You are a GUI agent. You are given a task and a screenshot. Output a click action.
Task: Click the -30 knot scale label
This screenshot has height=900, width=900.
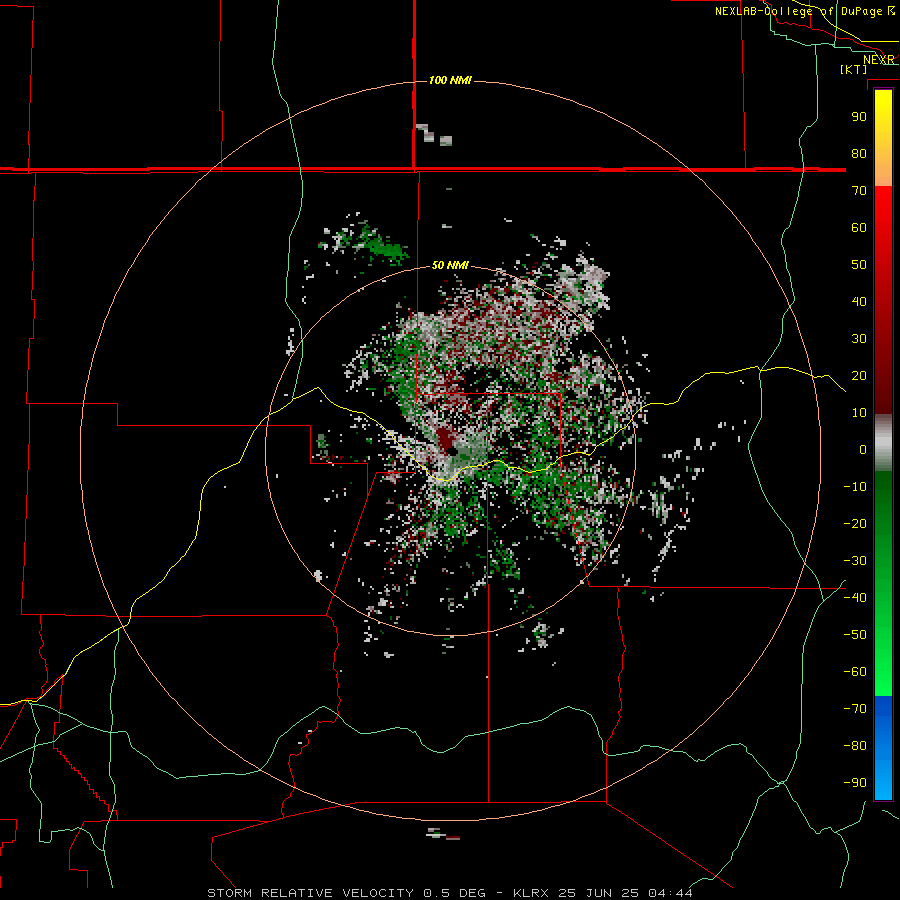point(855,561)
